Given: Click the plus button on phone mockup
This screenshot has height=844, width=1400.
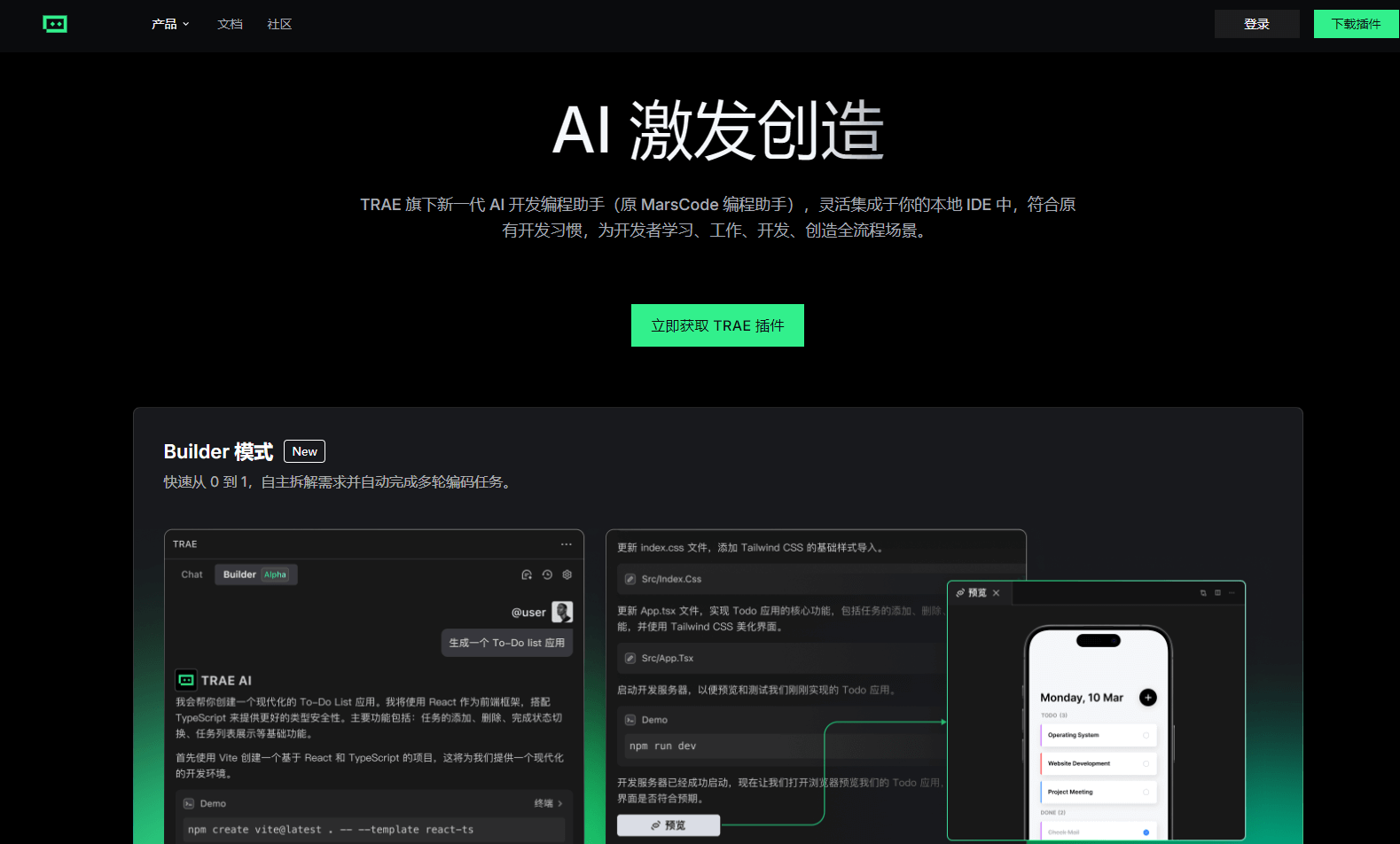Looking at the screenshot, I should tap(1148, 698).
